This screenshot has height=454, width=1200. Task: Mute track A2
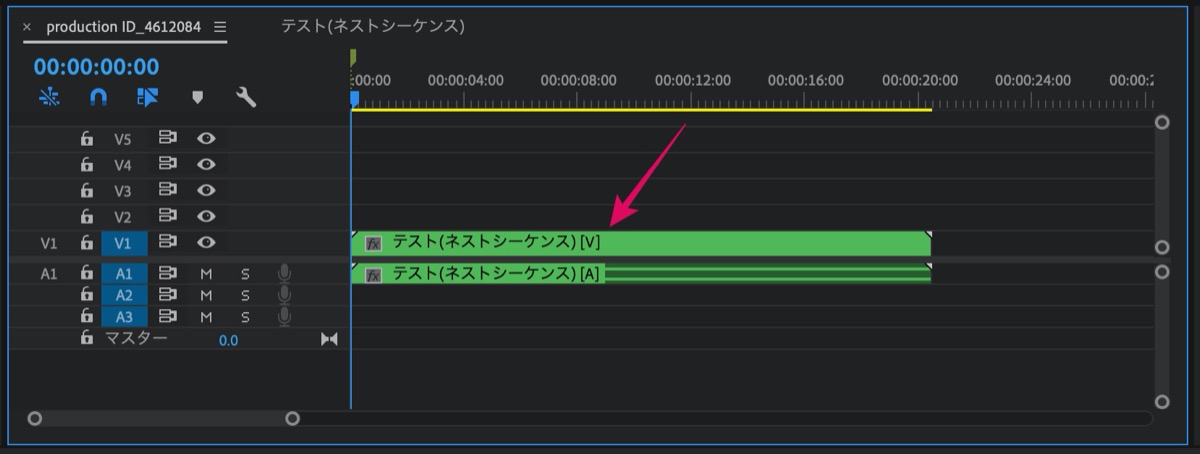tap(206, 295)
